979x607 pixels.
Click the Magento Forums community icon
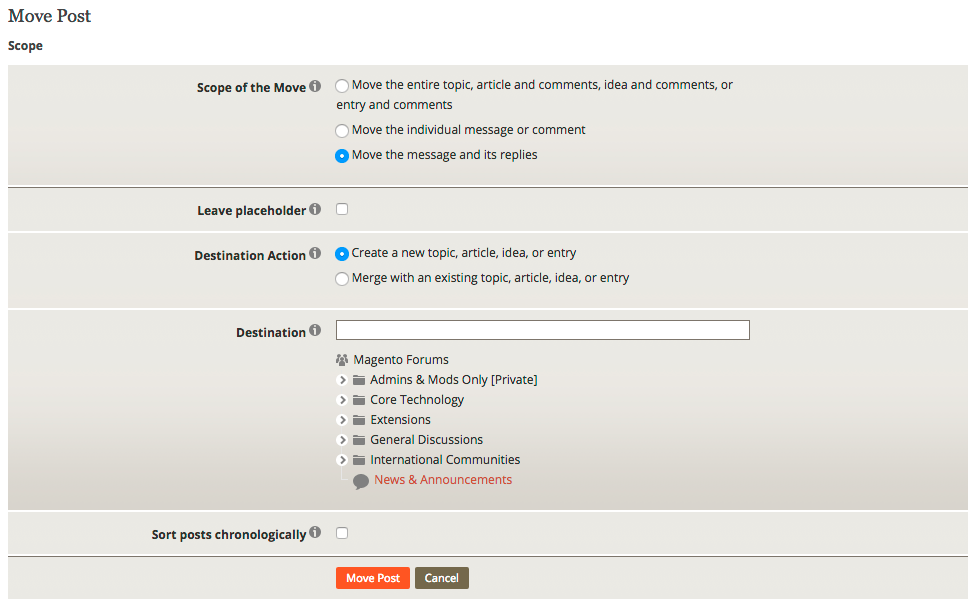pos(342,360)
